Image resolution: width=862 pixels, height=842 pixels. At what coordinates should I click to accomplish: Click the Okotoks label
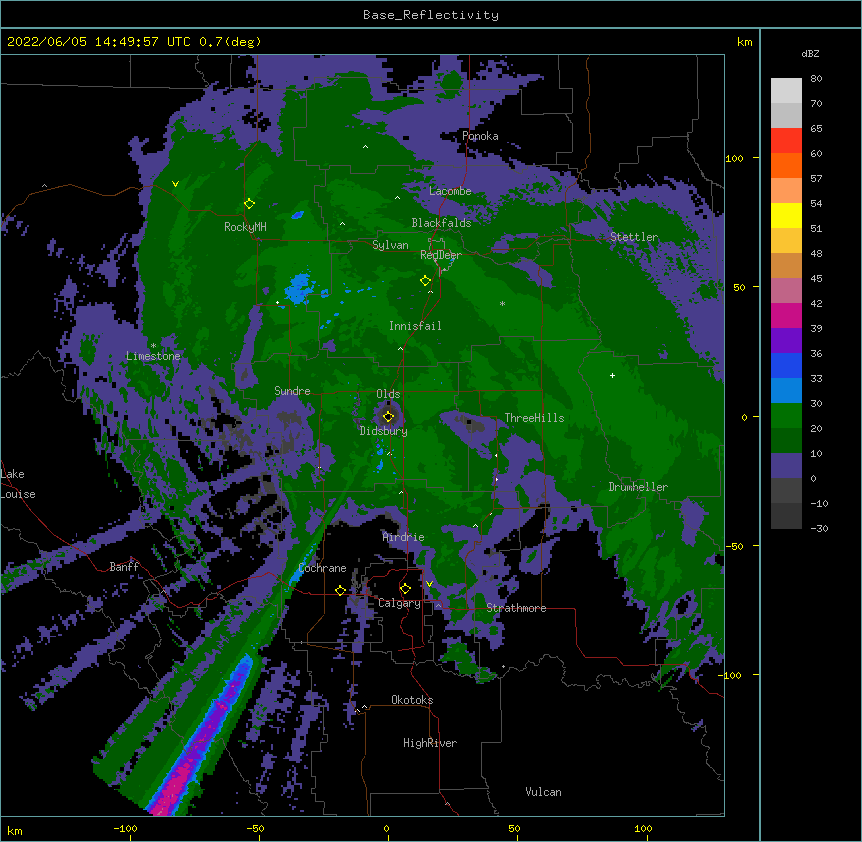412,700
